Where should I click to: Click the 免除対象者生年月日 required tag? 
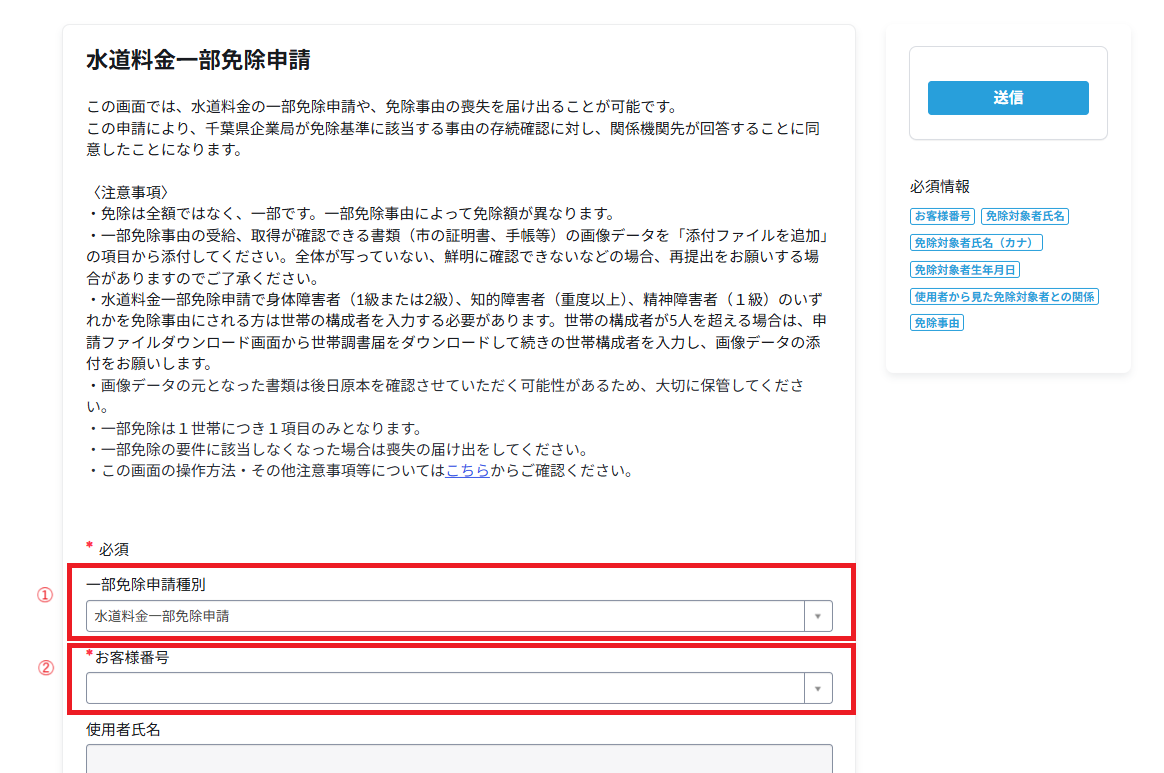(964, 270)
